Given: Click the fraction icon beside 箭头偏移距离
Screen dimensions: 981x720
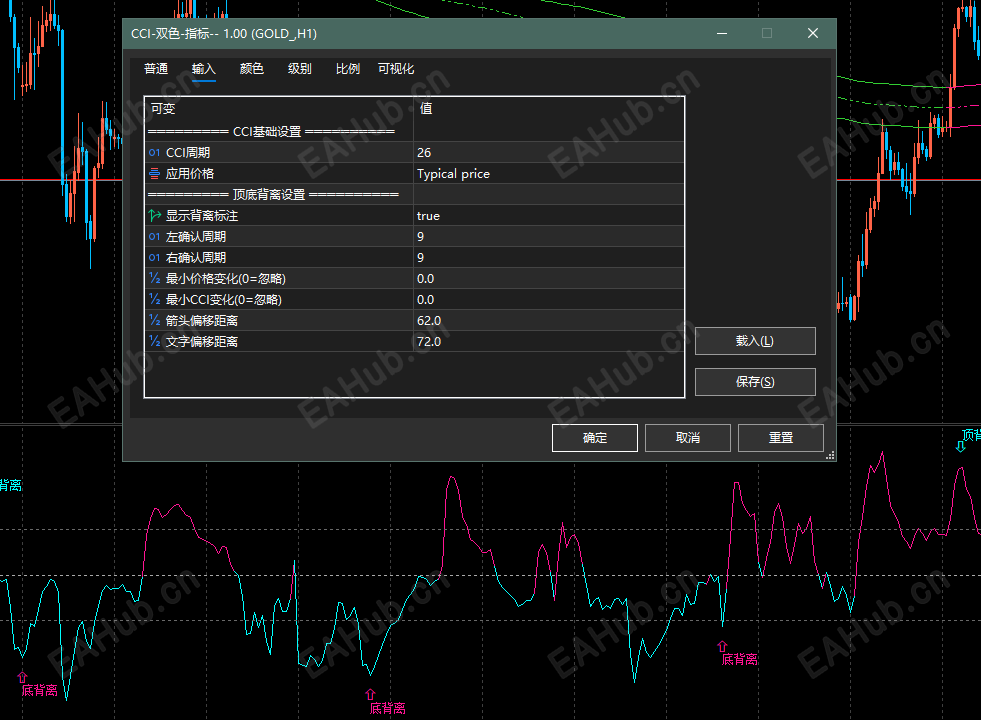Looking at the screenshot, I should (155, 320).
